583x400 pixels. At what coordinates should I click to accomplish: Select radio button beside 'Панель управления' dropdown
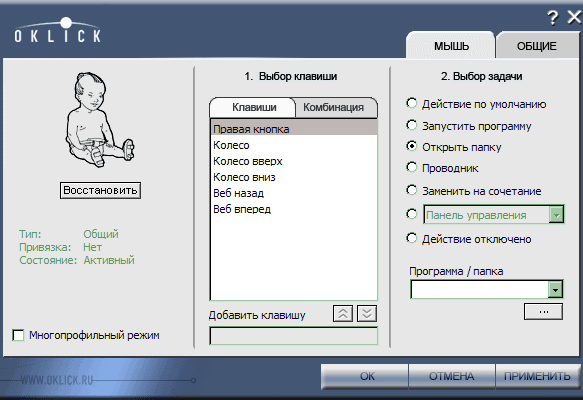tap(412, 214)
